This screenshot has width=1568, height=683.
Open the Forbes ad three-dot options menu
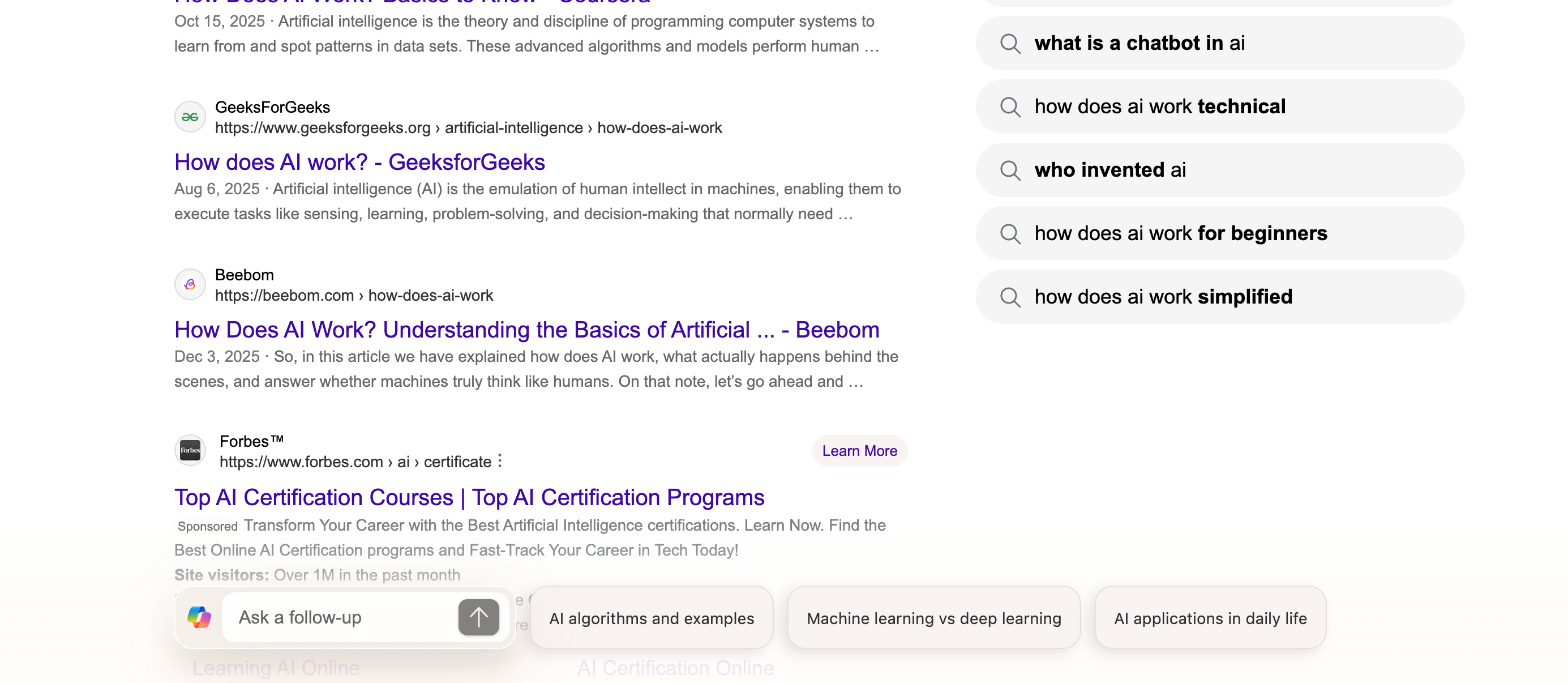[x=500, y=461]
